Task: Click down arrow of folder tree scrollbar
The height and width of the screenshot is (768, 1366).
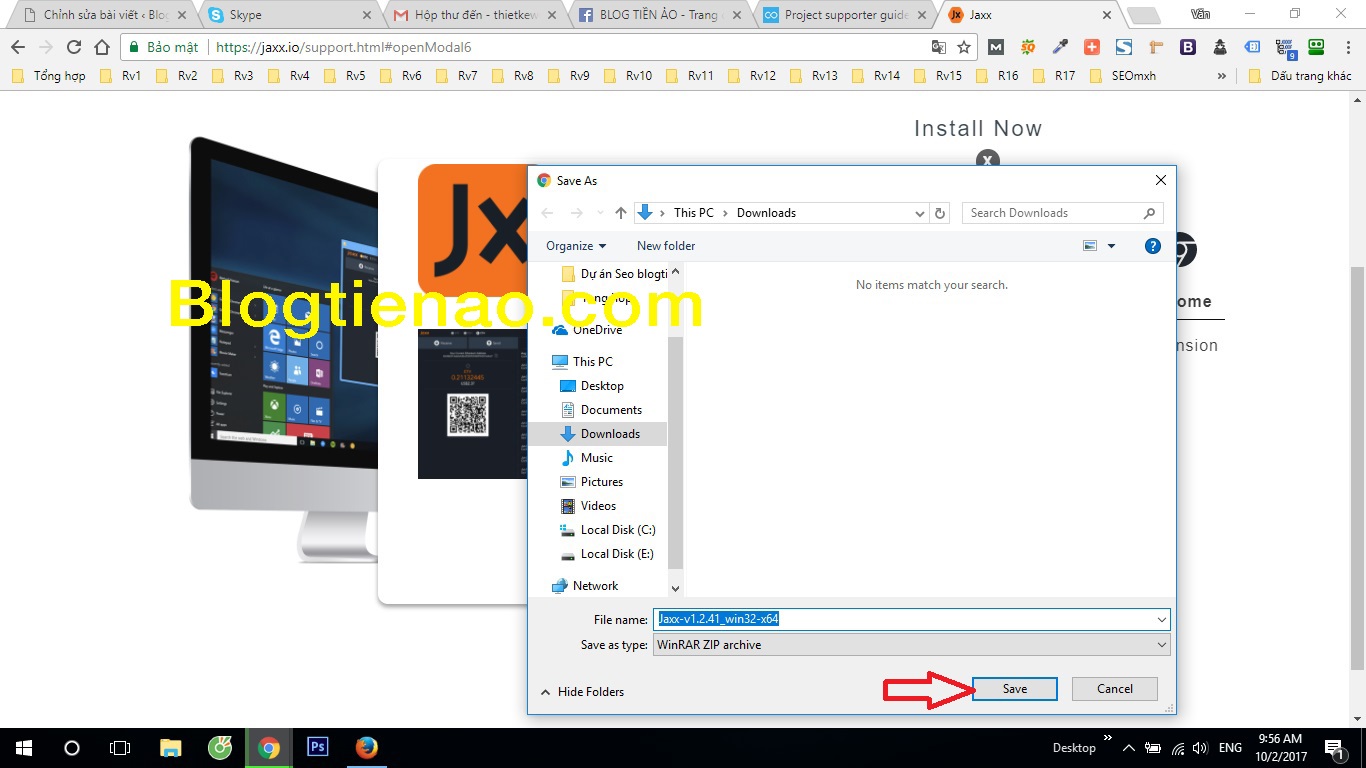Action: pyautogui.click(x=675, y=589)
